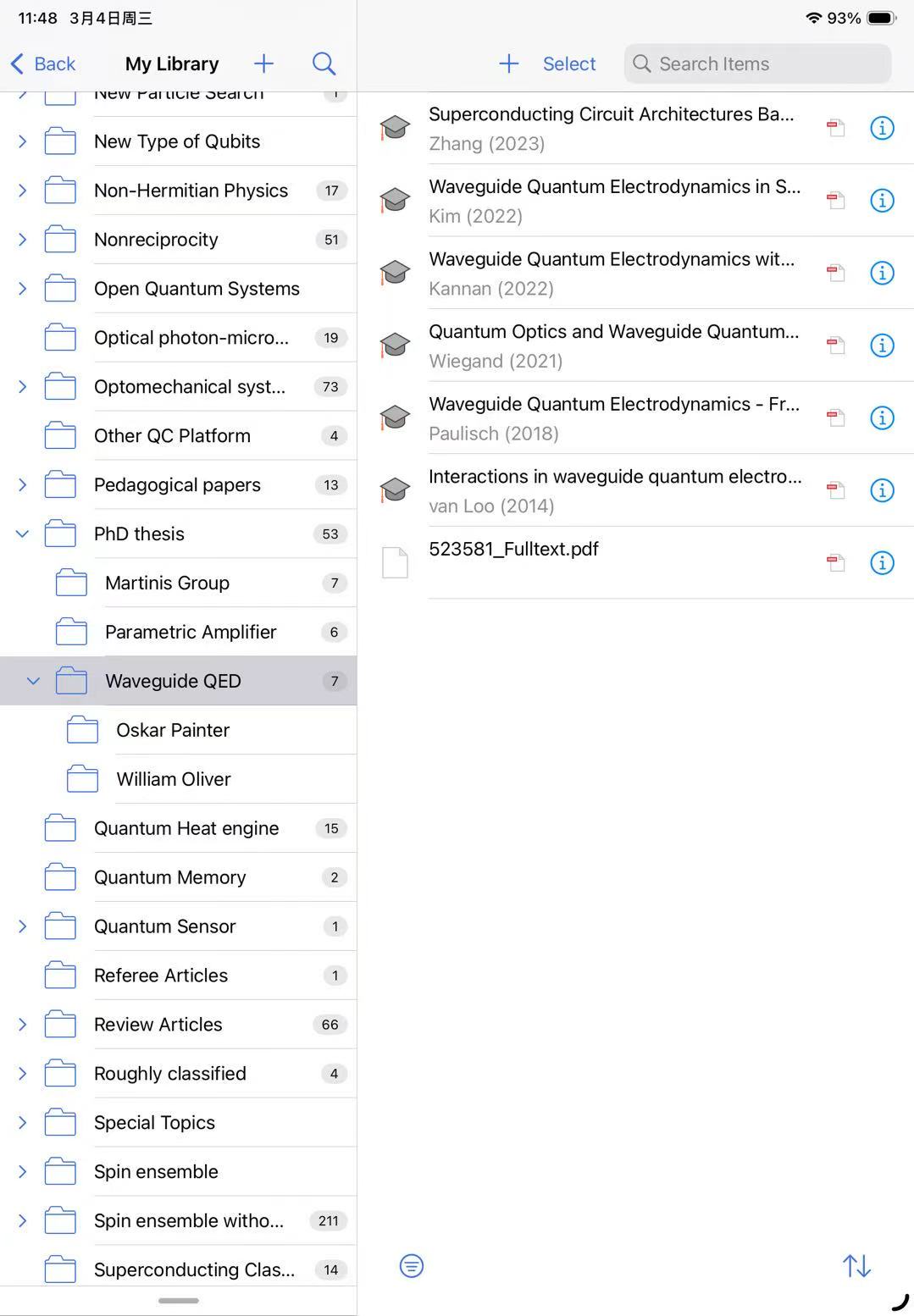This screenshot has width=914, height=1316.
Task: Tap battery indicator in status bar
Action: [x=882, y=18]
